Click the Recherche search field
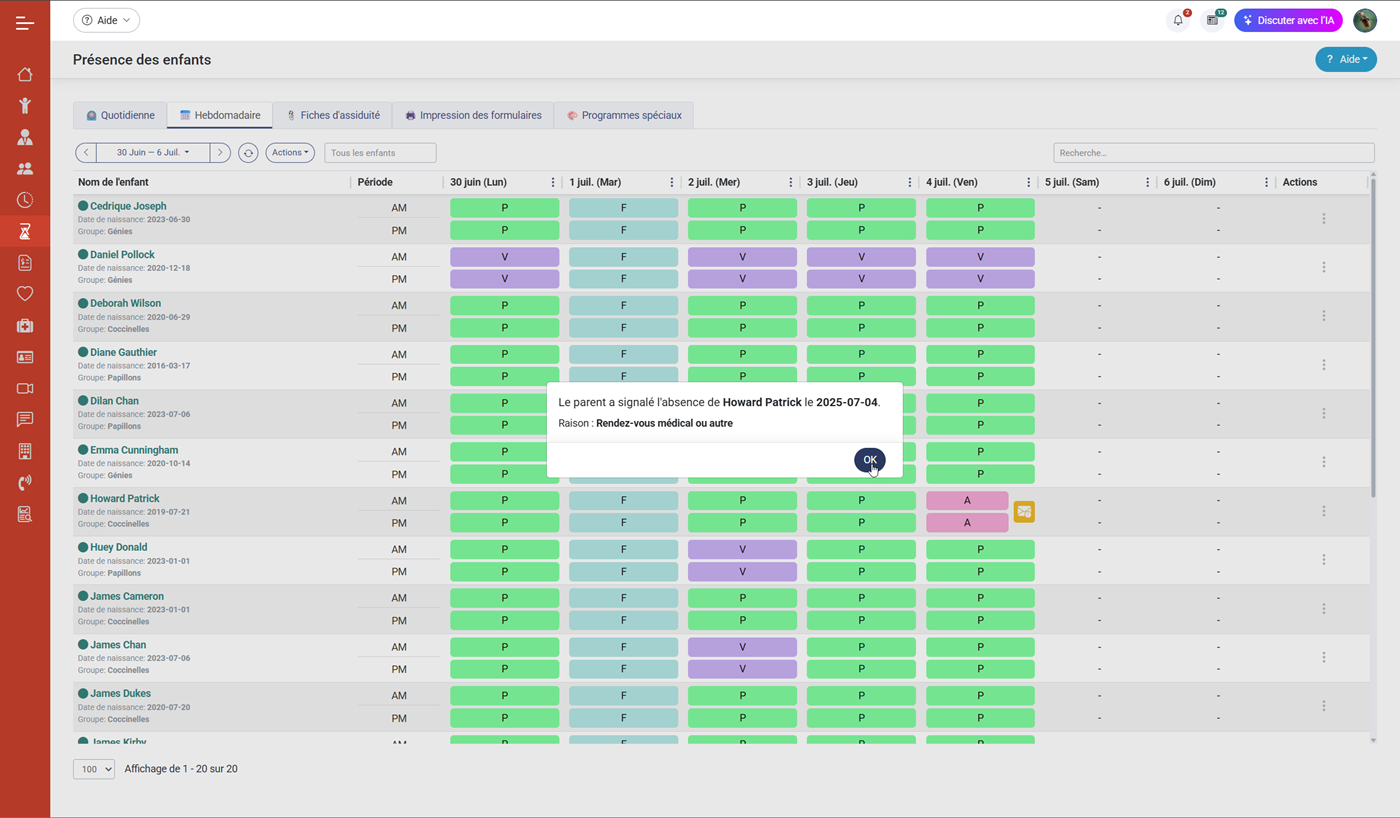This screenshot has height=818, width=1400. [x=1213, y=153]
